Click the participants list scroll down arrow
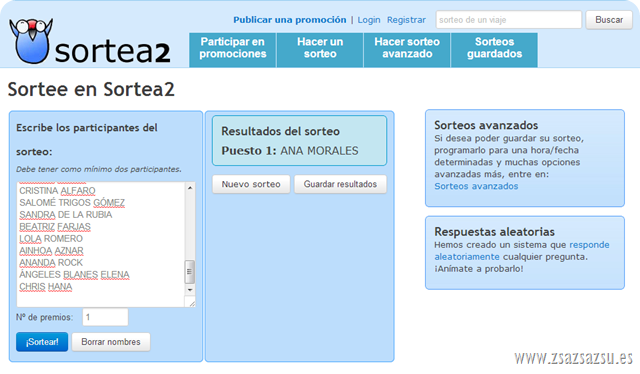 pyautogui.click(x=190, y=290)
